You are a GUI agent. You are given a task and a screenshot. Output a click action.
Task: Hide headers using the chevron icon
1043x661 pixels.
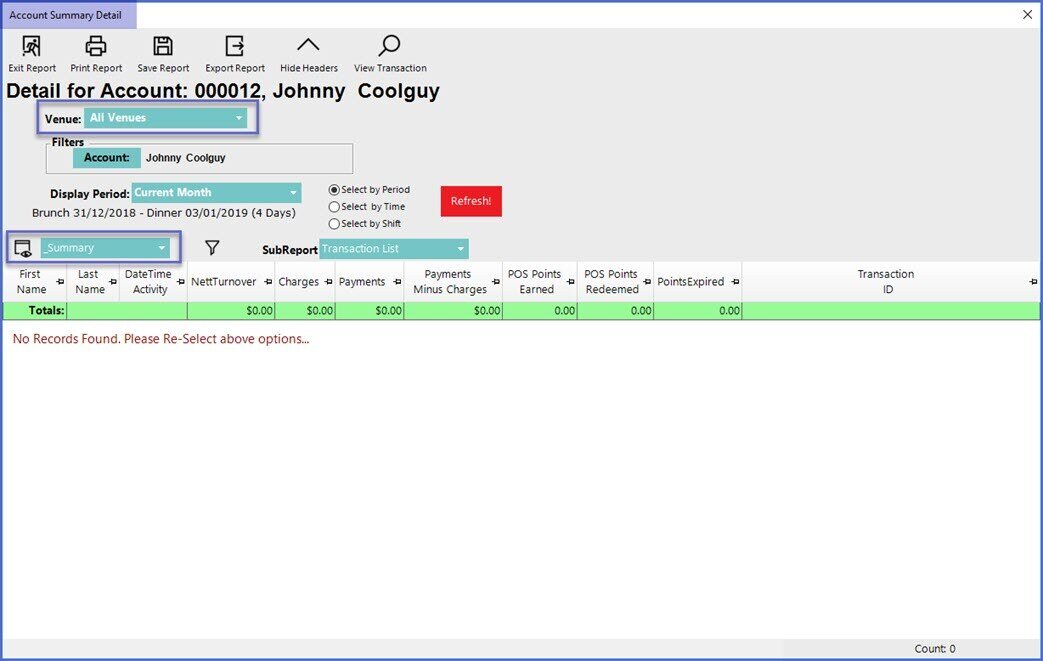(308, 46)
